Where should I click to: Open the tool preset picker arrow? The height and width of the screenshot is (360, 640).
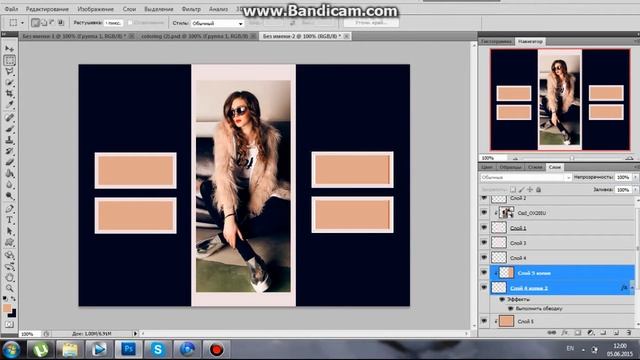(22, 23)
